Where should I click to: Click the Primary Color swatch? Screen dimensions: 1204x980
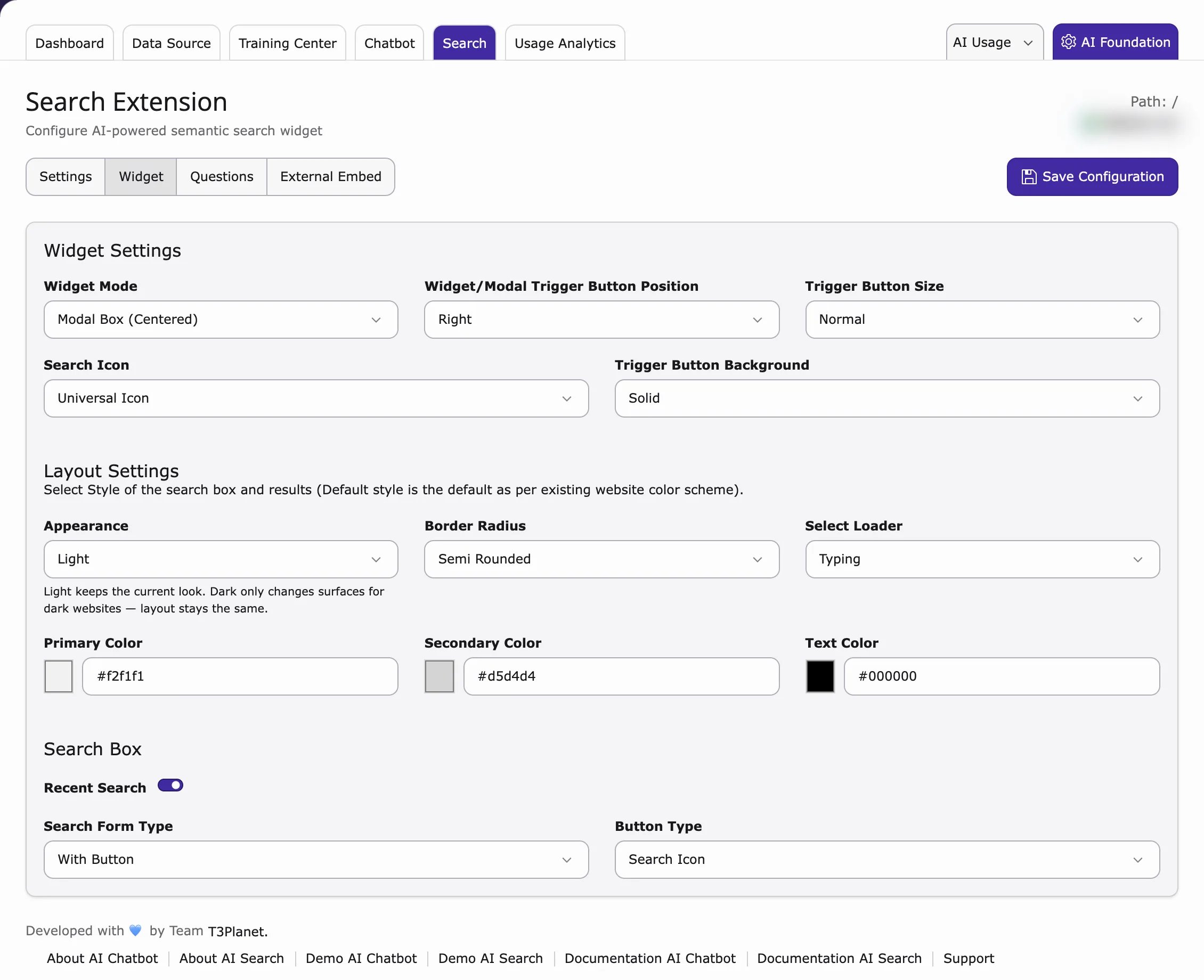click(59, 676)
